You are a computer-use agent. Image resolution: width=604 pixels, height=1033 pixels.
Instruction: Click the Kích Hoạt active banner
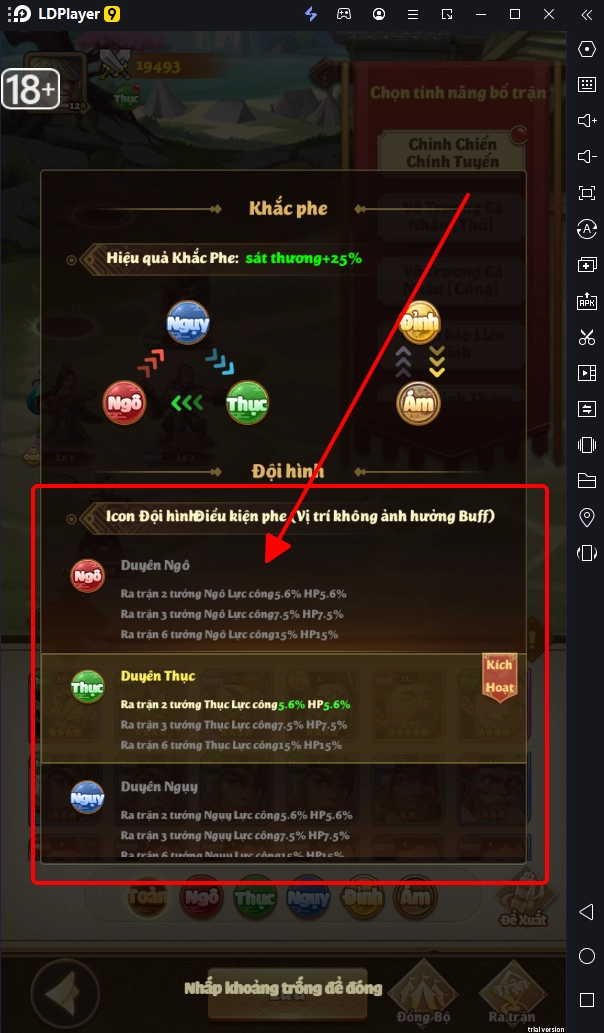coord(500,677)
